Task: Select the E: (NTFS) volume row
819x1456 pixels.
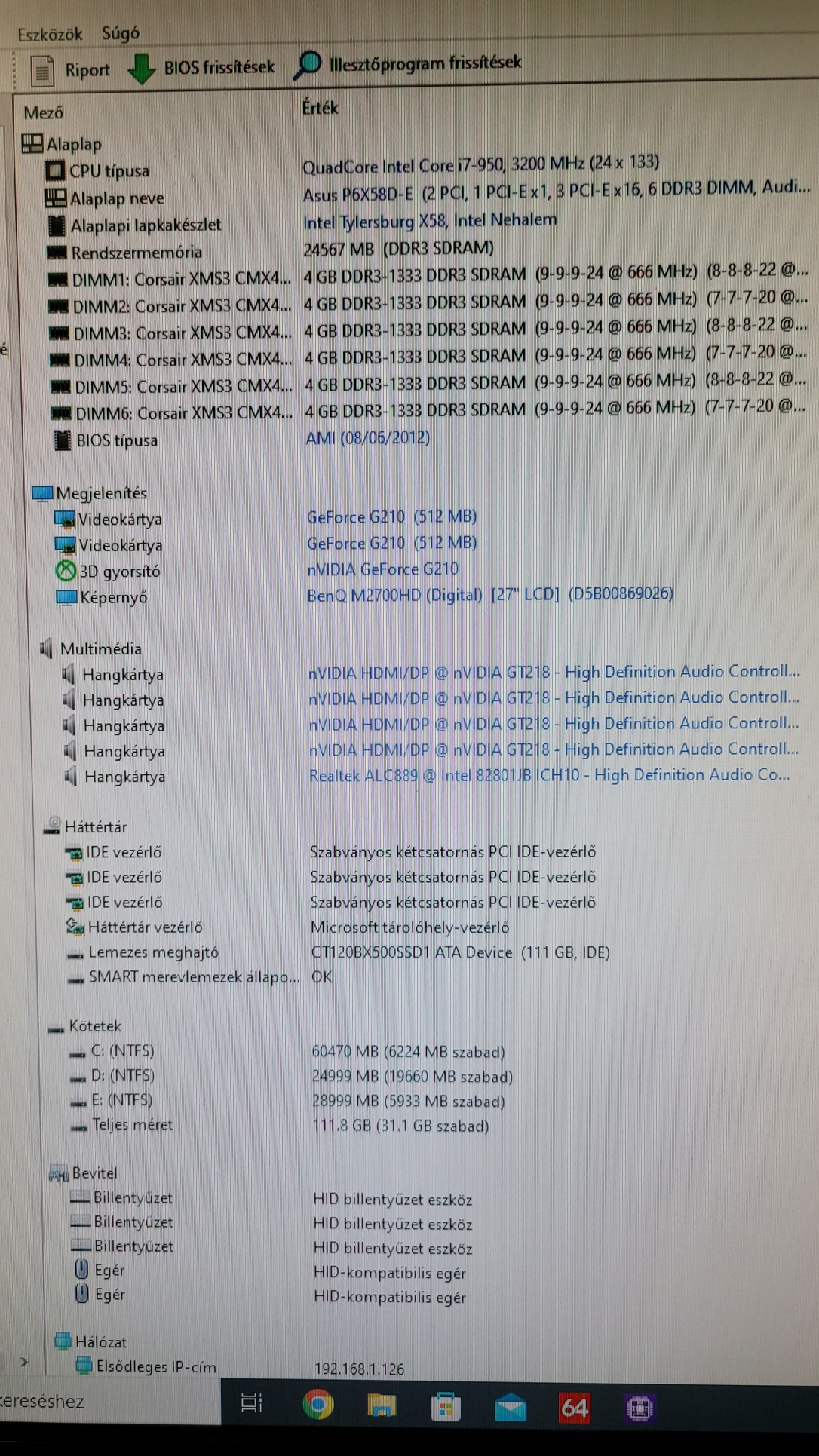Action: click(288, 1101)
